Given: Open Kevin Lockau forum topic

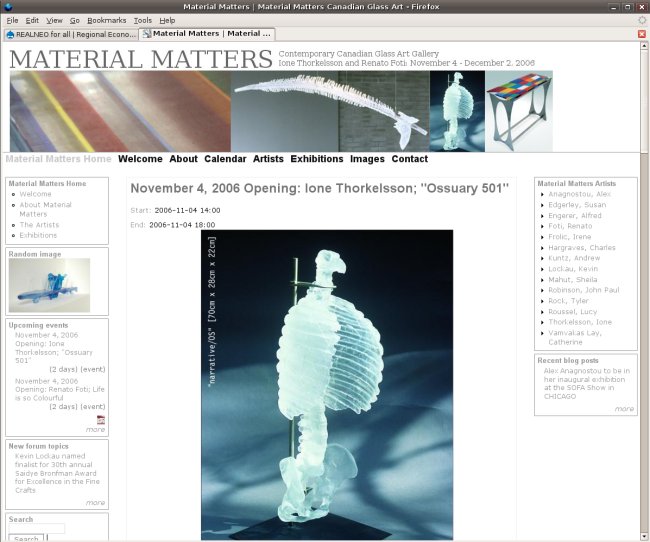Looking at the screenshot, I should tap(57, 473).
